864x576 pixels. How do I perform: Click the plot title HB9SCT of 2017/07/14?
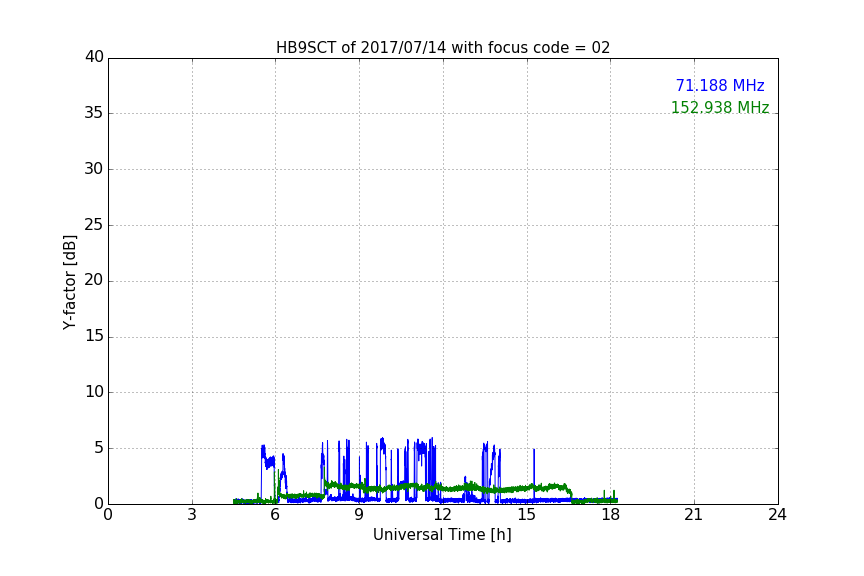pos(443,48)
